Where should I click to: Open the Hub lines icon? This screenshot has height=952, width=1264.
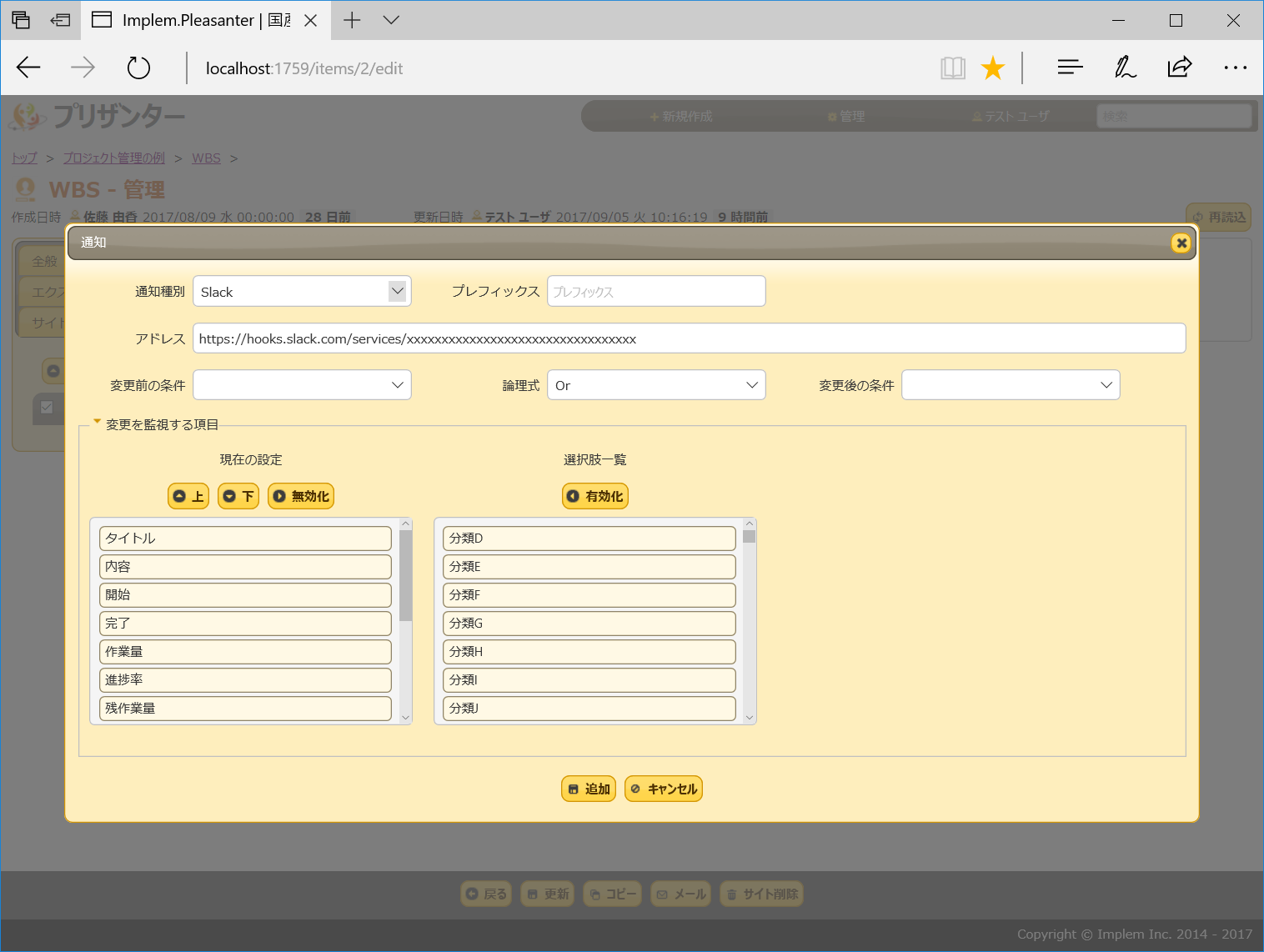point(1070,68)
